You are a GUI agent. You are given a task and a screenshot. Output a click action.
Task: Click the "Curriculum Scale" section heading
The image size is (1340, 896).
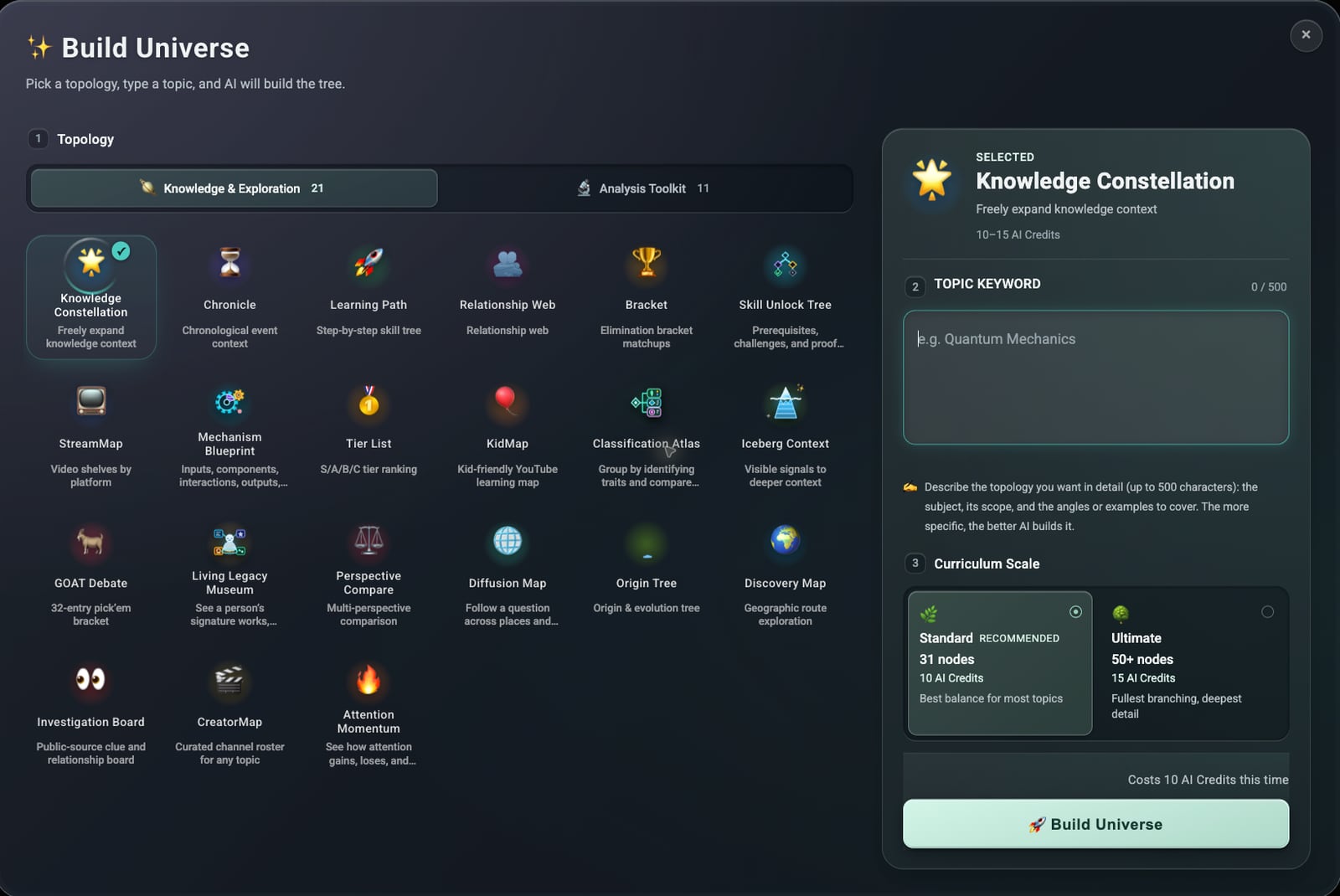987,564
